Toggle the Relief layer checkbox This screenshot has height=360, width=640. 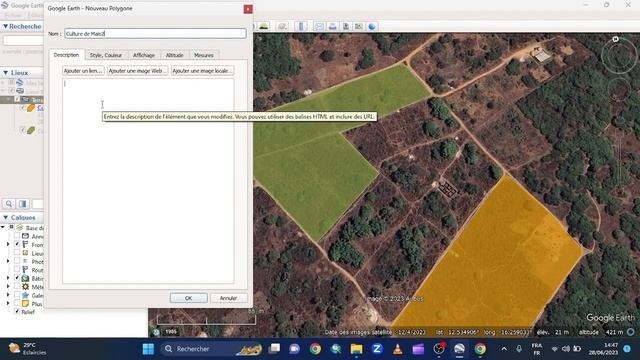[17, 311]
